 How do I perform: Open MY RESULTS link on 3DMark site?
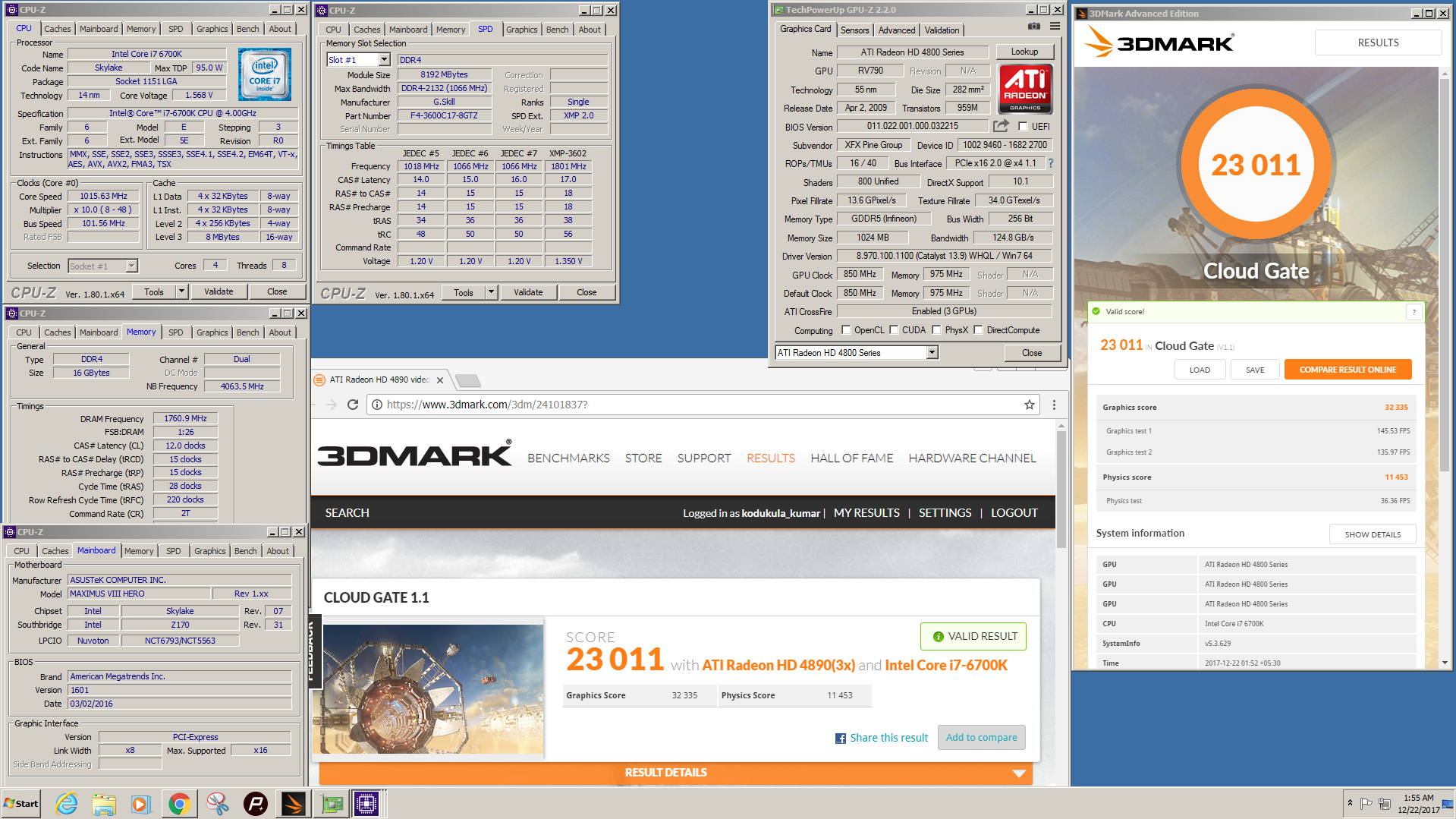866,512
